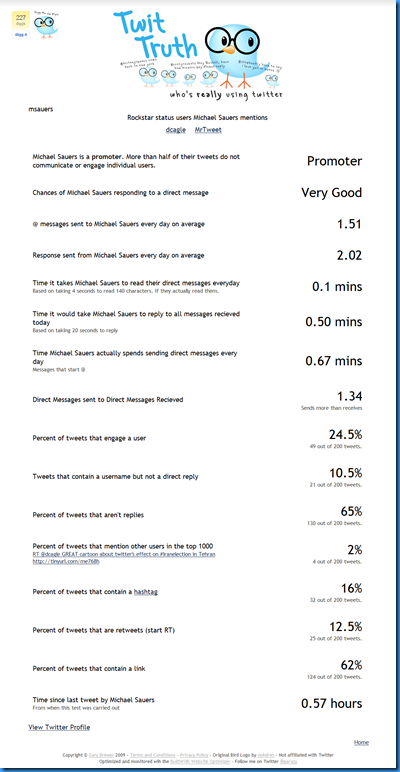Open the RT @dcagle tweet link
Image resolution: width=400 pixels, height=772 pixels.
124,554
